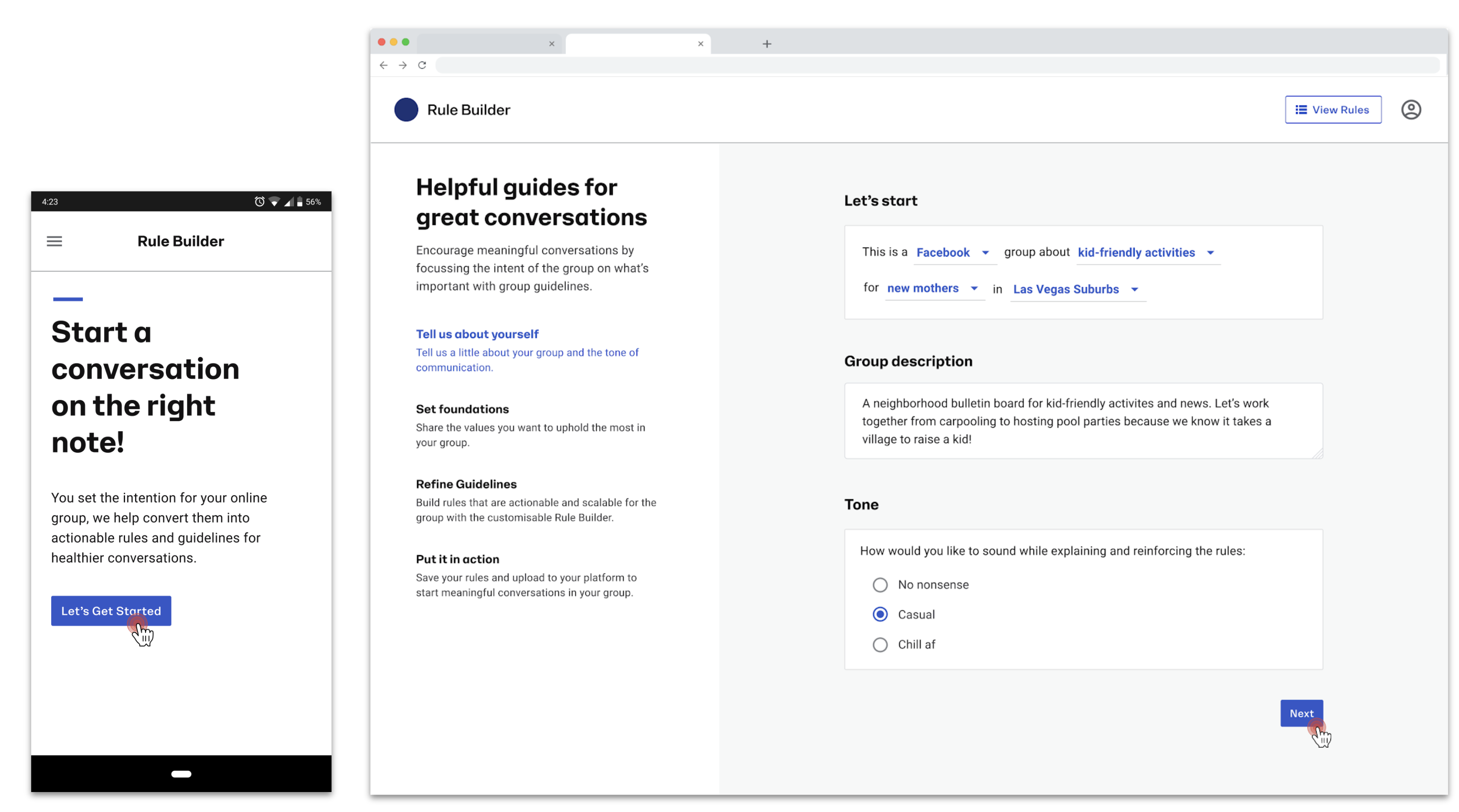Select the Casual tone radio button
This screenshot has height=812, width=1459.
[880, 615]
